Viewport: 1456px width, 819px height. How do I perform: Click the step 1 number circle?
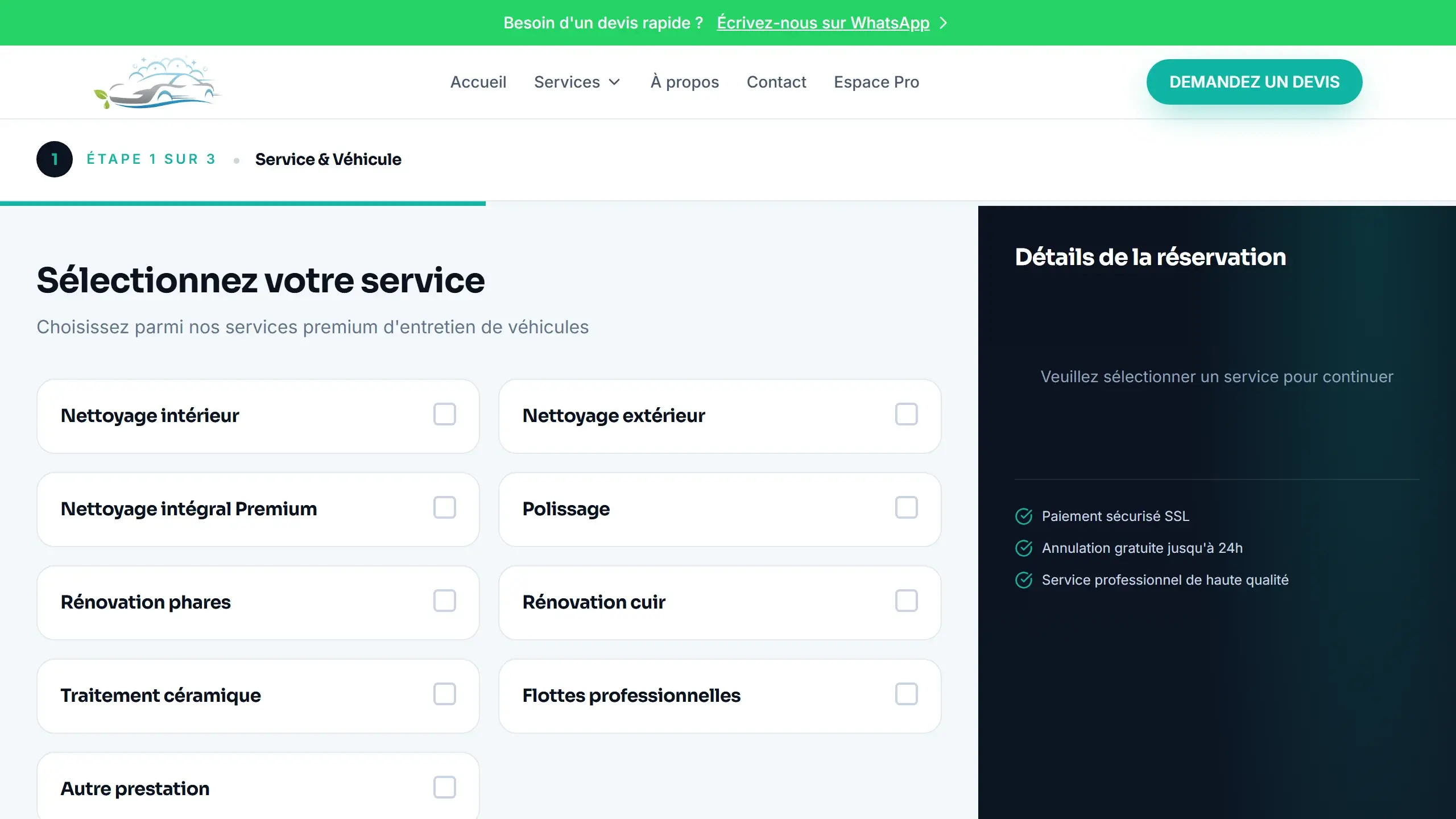(x=55, y=159)
